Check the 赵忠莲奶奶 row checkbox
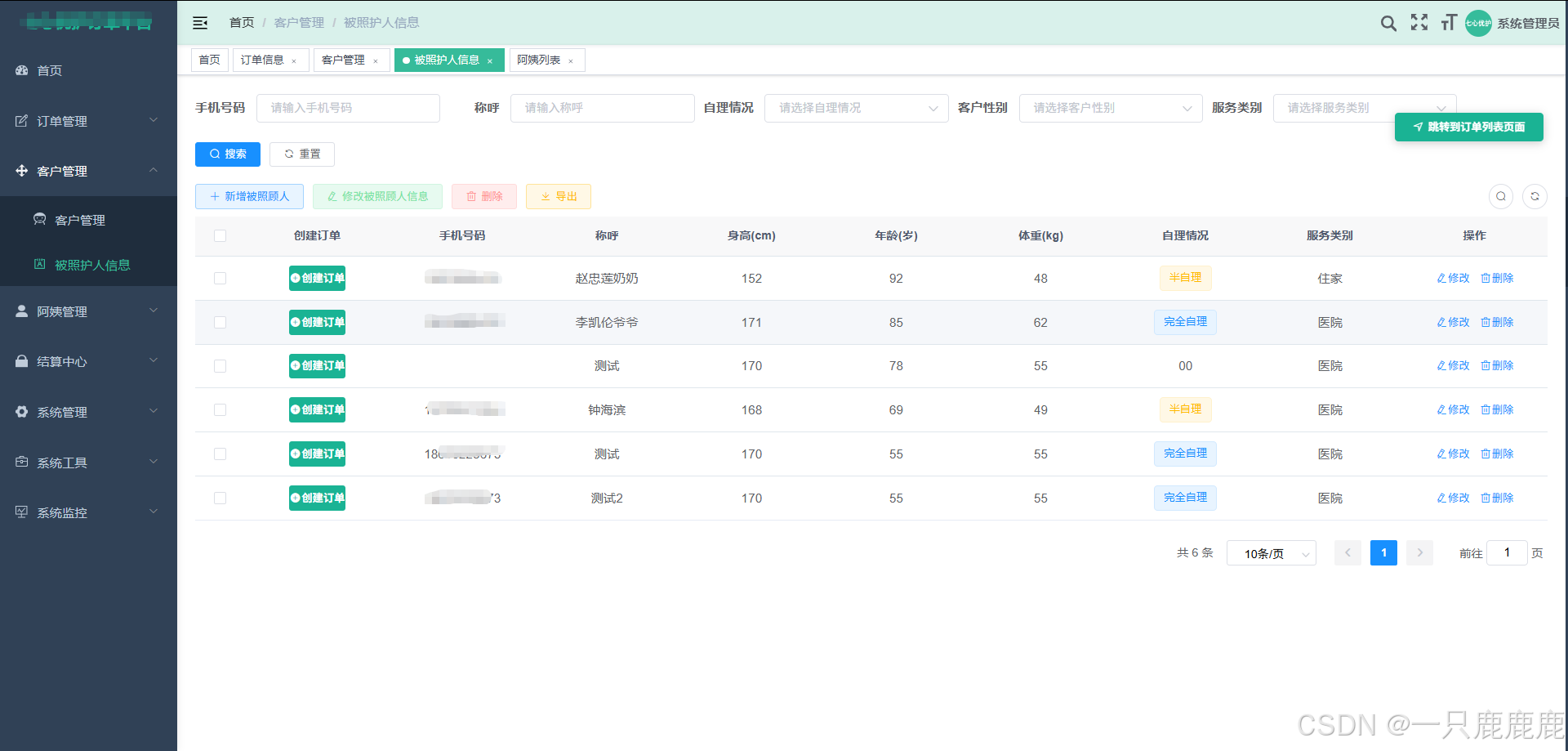 [x=220, y=278]
